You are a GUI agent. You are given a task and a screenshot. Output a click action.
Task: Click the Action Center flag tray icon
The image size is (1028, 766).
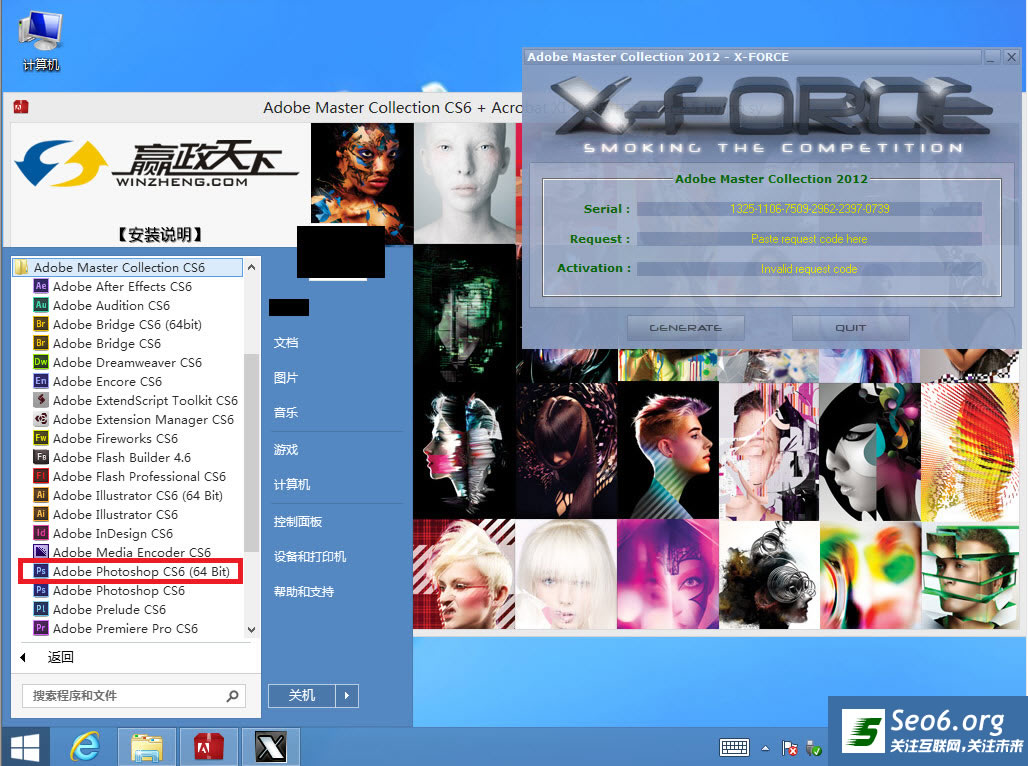[x=789, y=748]
